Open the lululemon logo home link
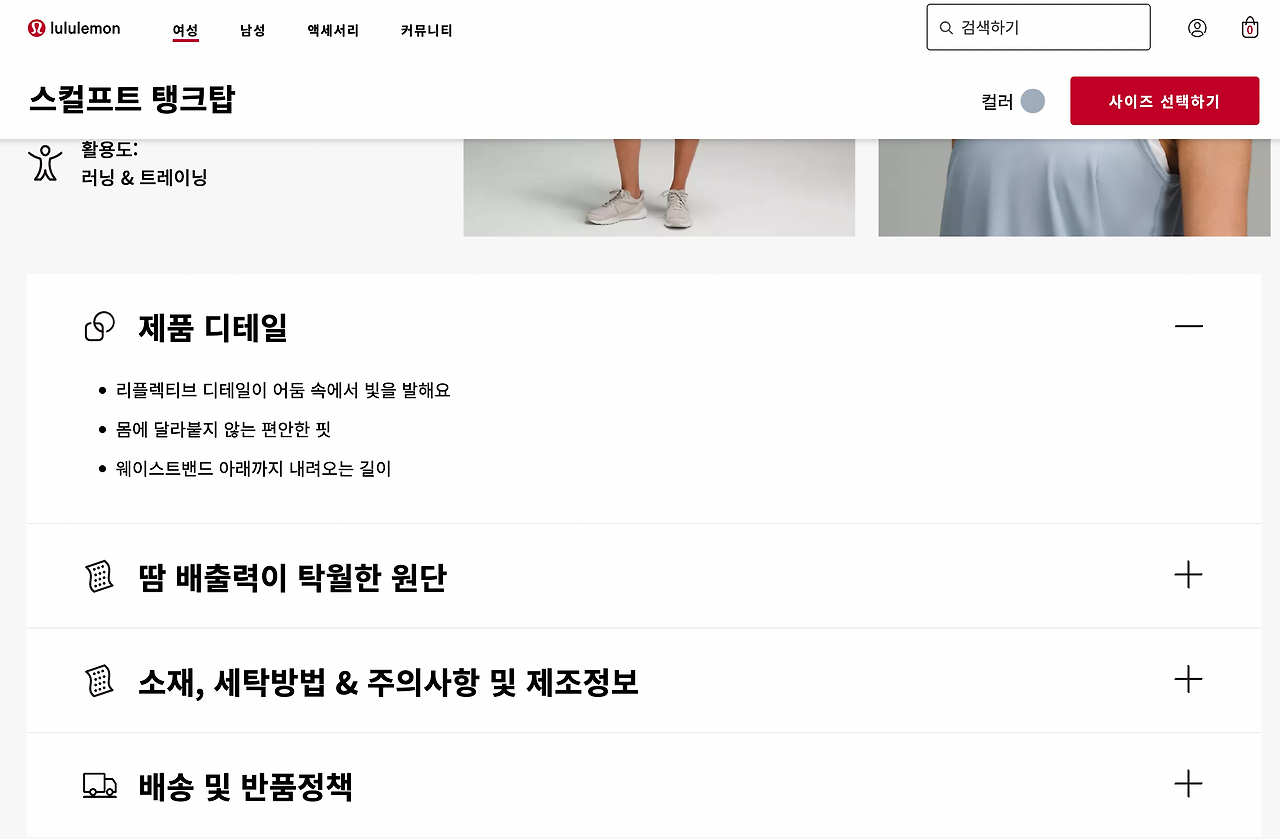This screenshot has width=1280, height=839. (74, 28)
